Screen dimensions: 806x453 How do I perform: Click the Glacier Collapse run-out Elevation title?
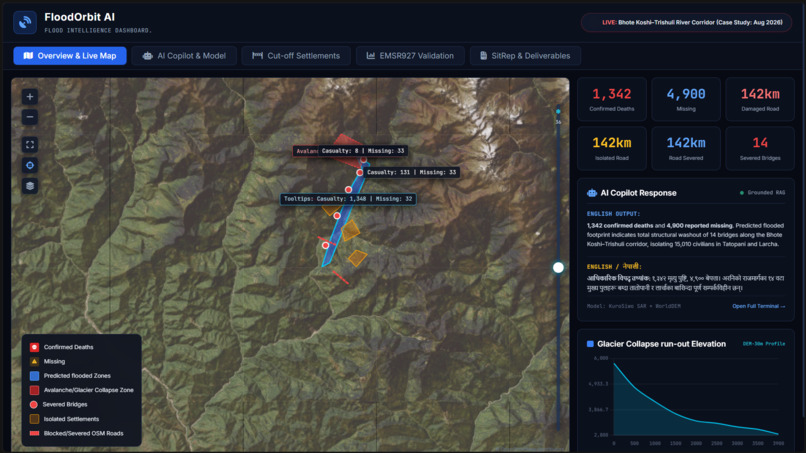[662, 344]
